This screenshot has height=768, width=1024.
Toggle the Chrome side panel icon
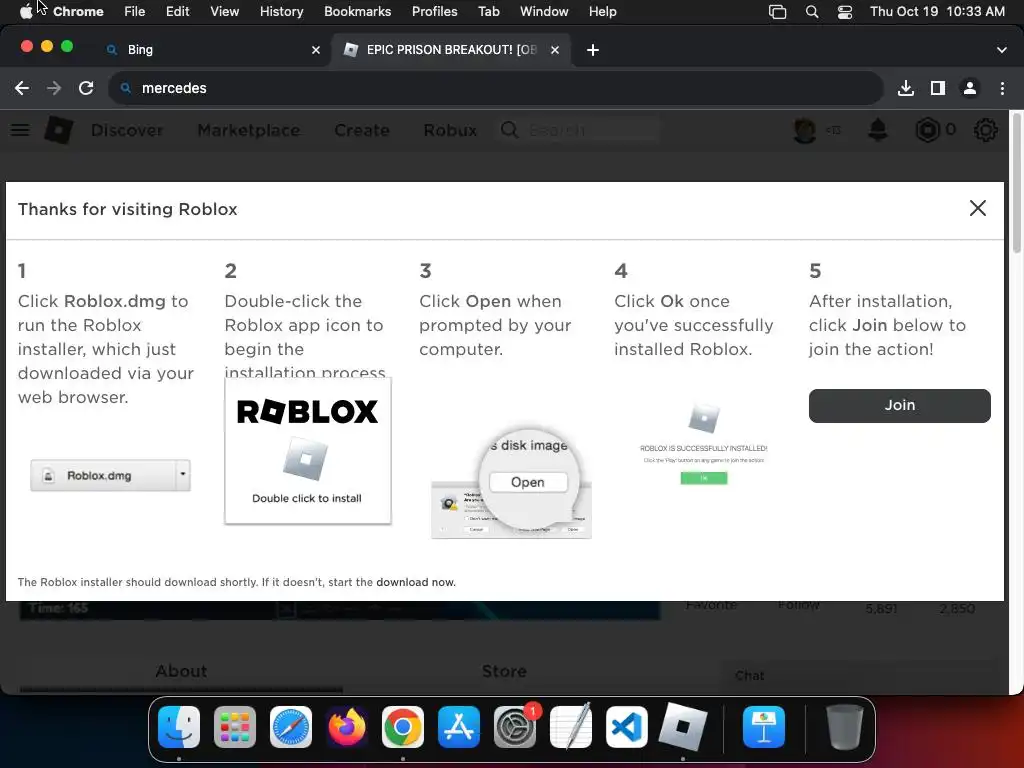click(938, 88)
